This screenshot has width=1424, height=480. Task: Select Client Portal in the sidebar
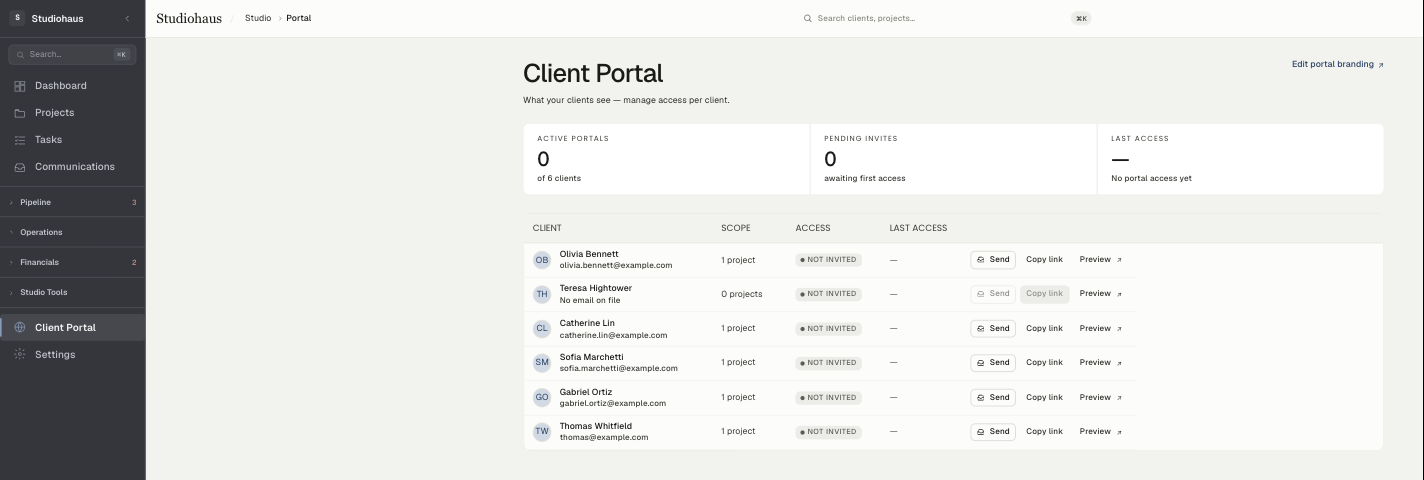[x=72, y=327]
